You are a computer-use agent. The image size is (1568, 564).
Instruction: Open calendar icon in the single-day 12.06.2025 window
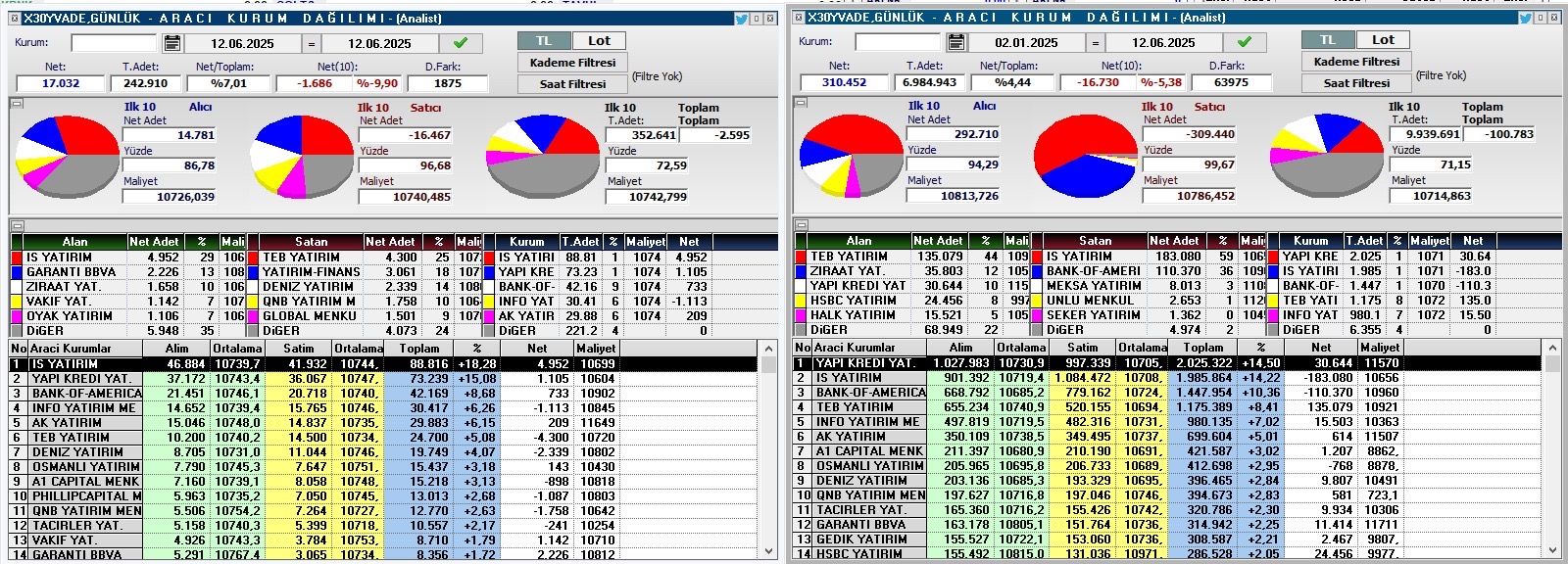pyautogui.click(x=172, y=43)
